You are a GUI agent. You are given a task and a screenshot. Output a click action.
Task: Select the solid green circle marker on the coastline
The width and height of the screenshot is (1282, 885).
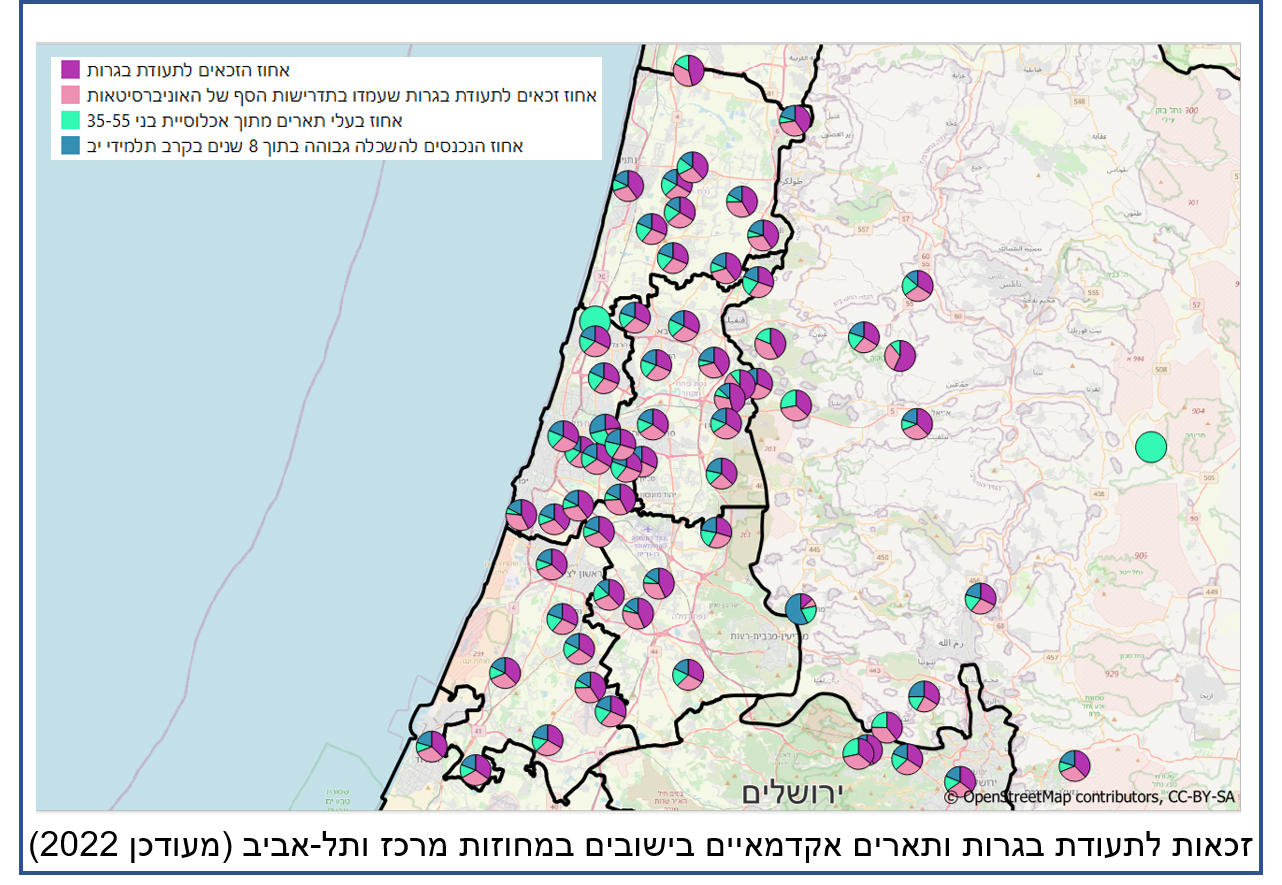click(594, 321)
